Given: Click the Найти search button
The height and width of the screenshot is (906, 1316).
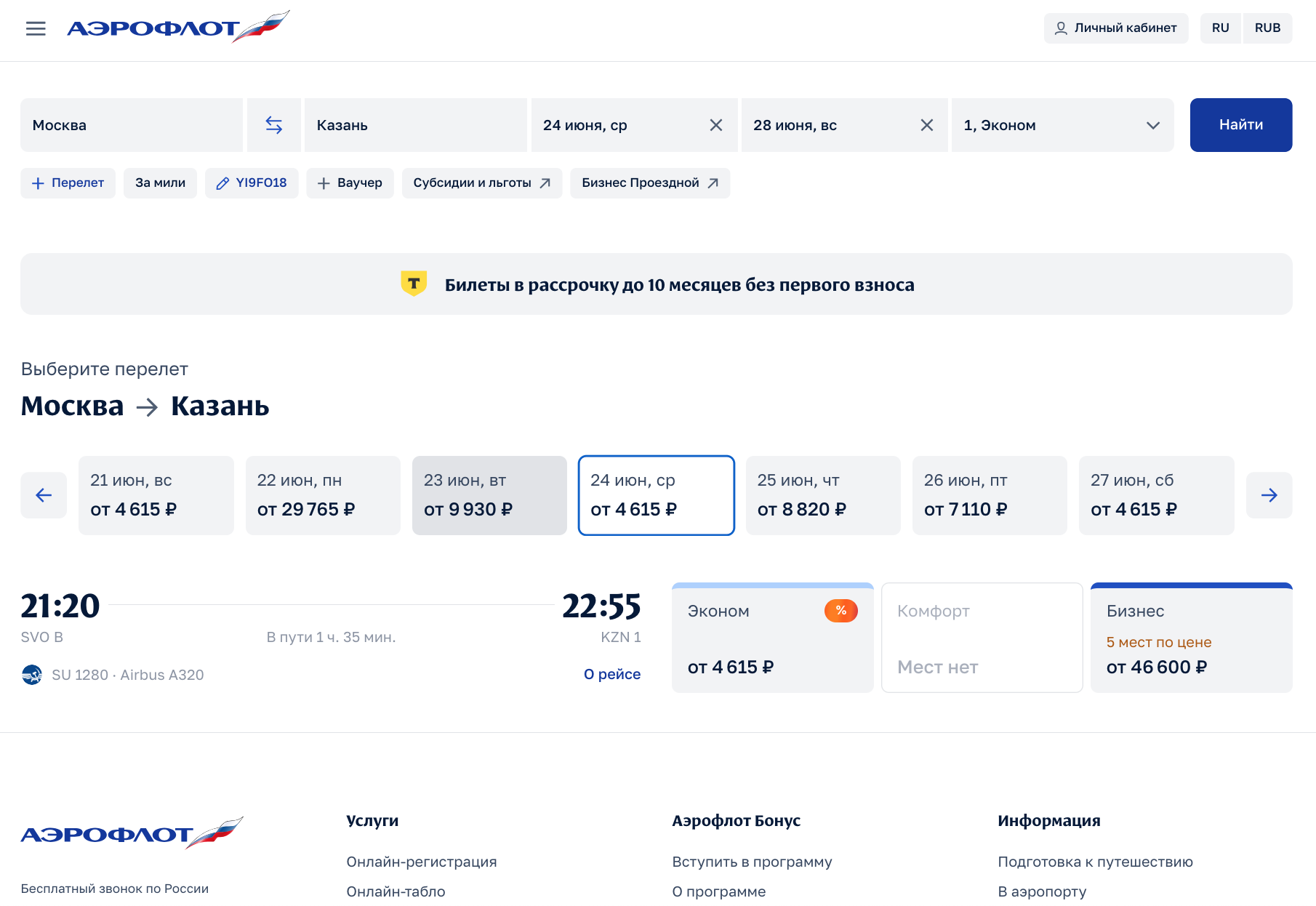Looking at the screenshot, I should click(1241, 125).
